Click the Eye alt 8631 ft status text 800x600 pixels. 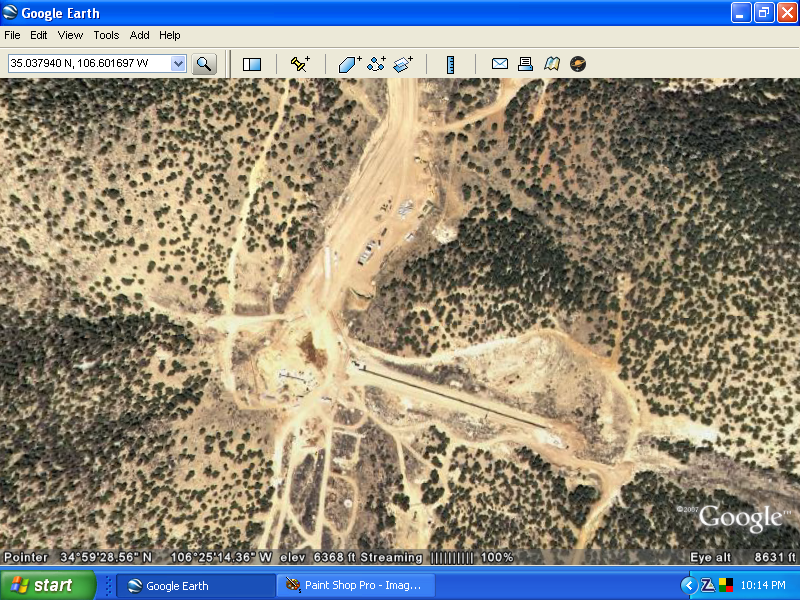pyautogui.click(x=742, y=558)
